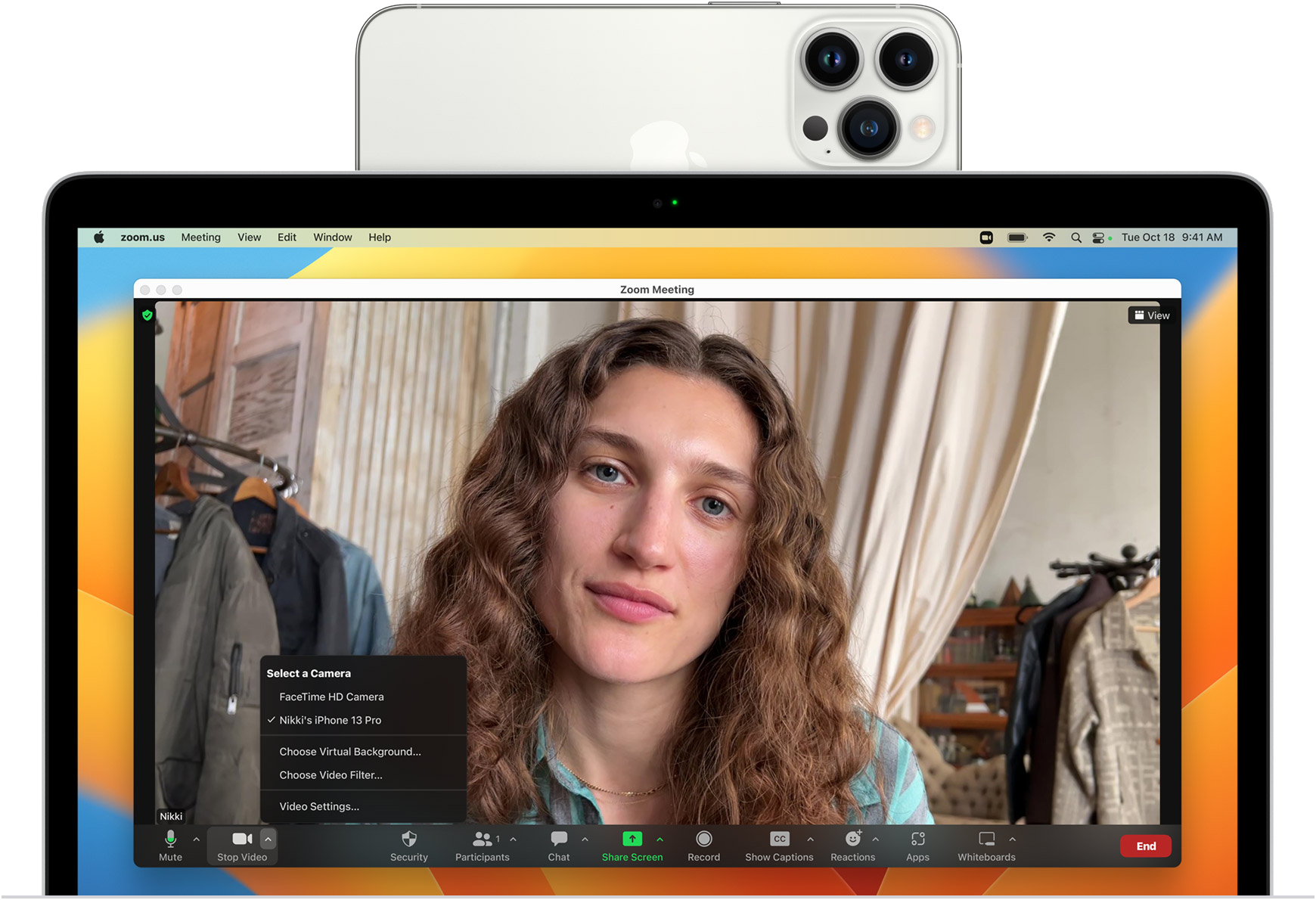
Task: Select FaceTime HD Camera as camera
Action: click(331, 697)
